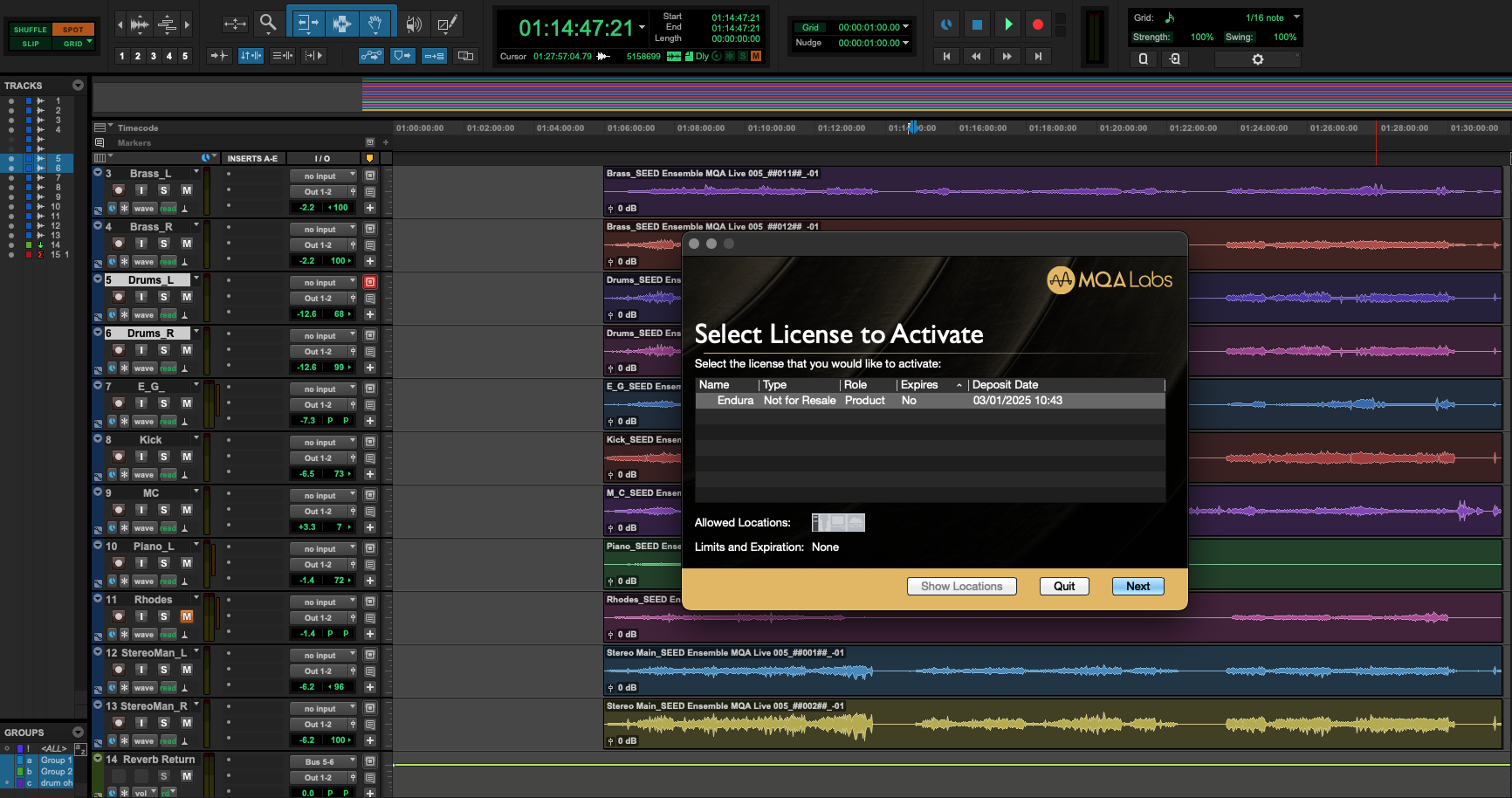This screenshot has height=798, width=1512.
Task: Toggle Tab to Transients
Action: coord(218,56)
